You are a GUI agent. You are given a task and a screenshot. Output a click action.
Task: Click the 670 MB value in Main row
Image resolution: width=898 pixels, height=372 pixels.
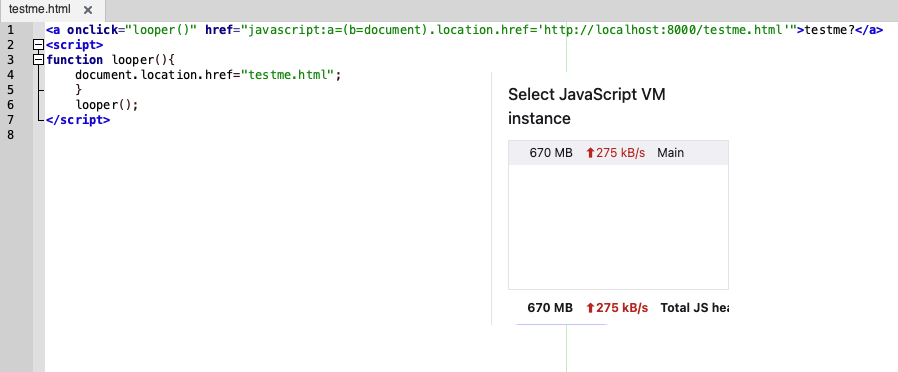[x=550, y=153]
